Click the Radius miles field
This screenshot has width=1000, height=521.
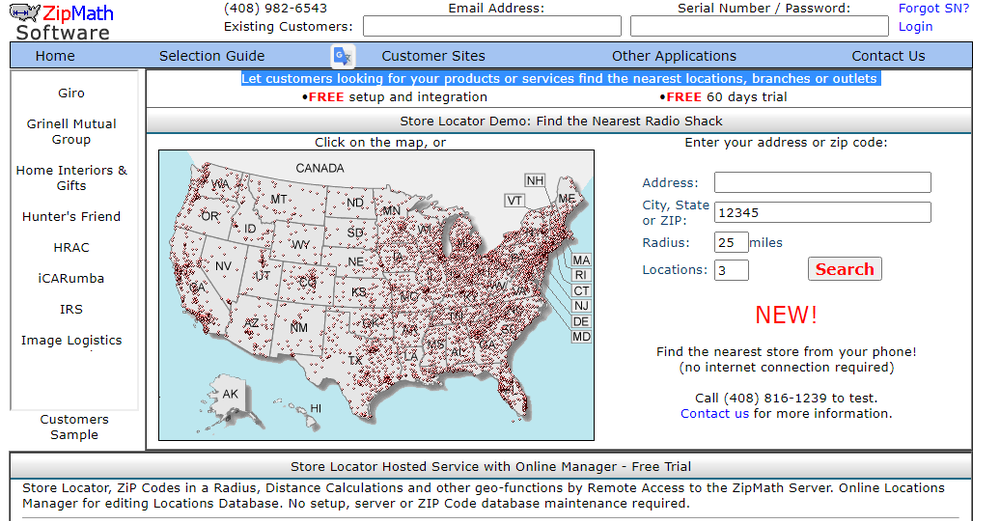731,242
